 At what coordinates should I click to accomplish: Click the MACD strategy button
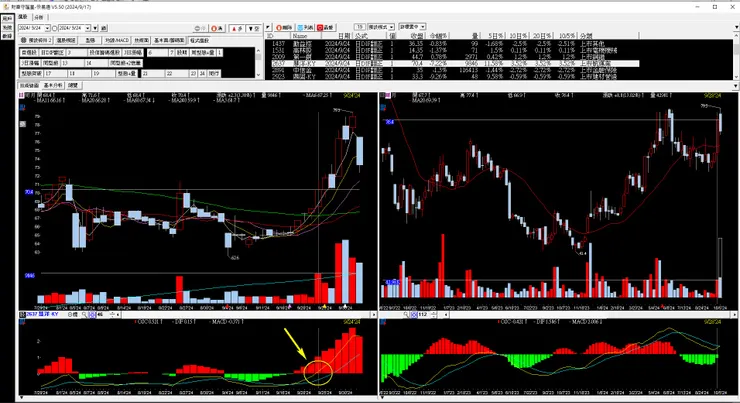[x=117, y=40]
